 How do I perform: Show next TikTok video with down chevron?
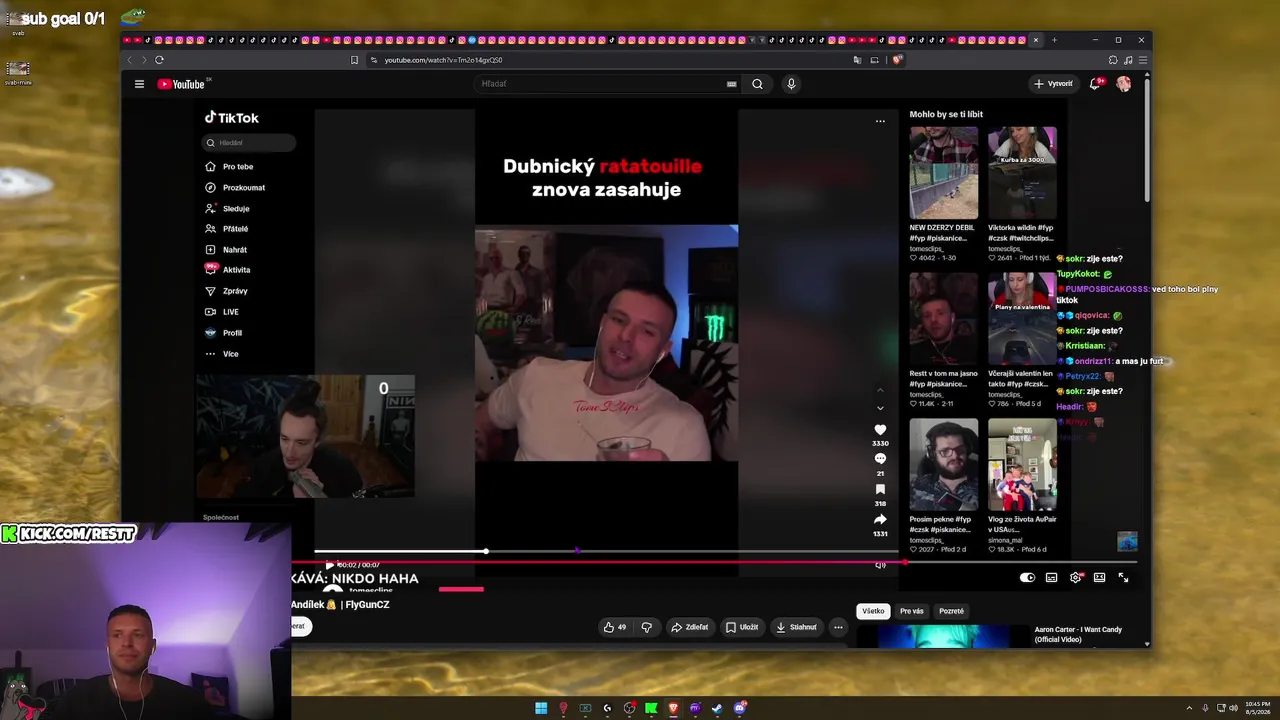[880, 408]
